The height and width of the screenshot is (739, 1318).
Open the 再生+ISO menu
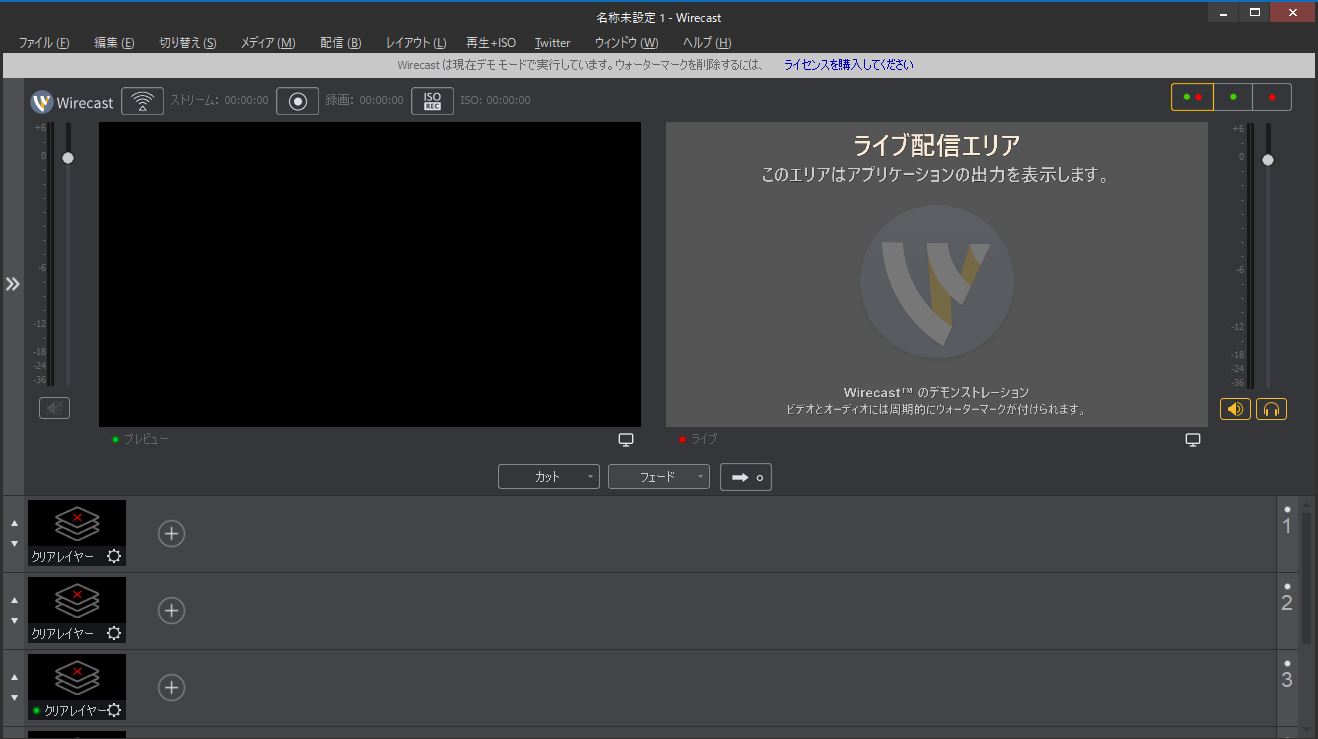click(491, 43)
